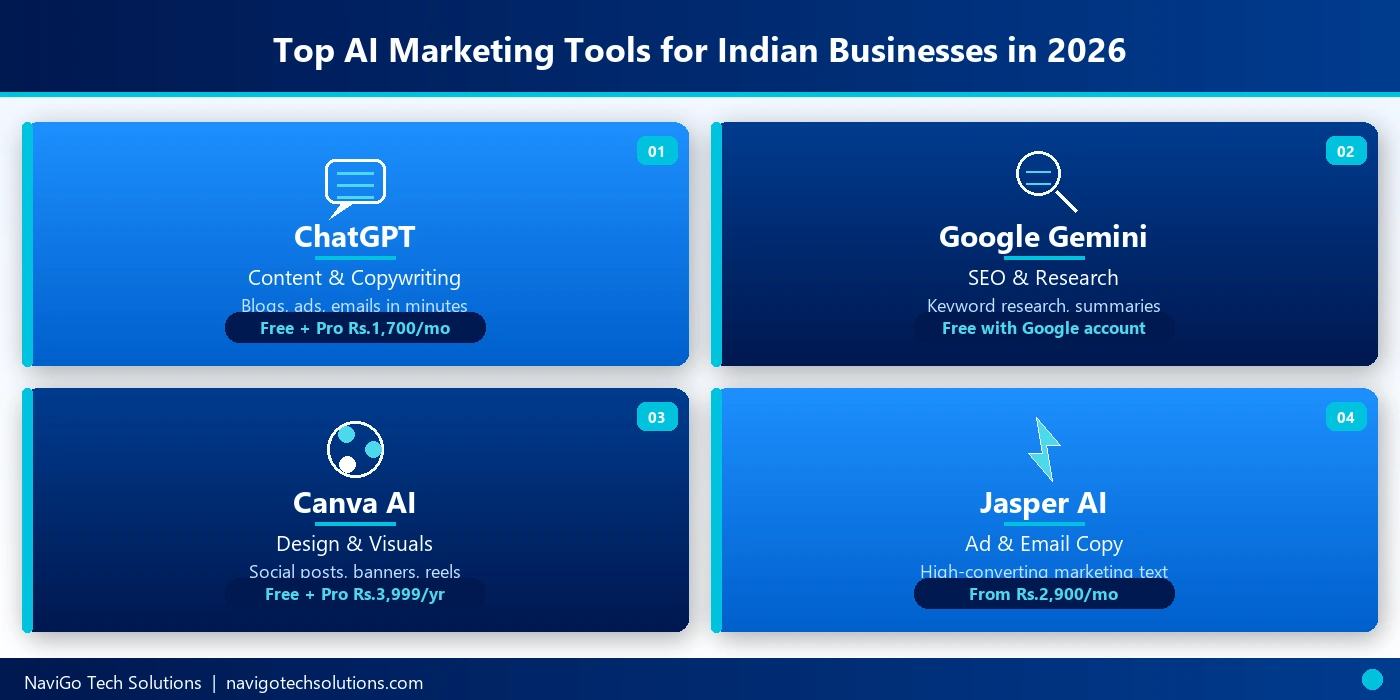
Task: Click the High-converting marketing text line
Action: (1044, 571)
